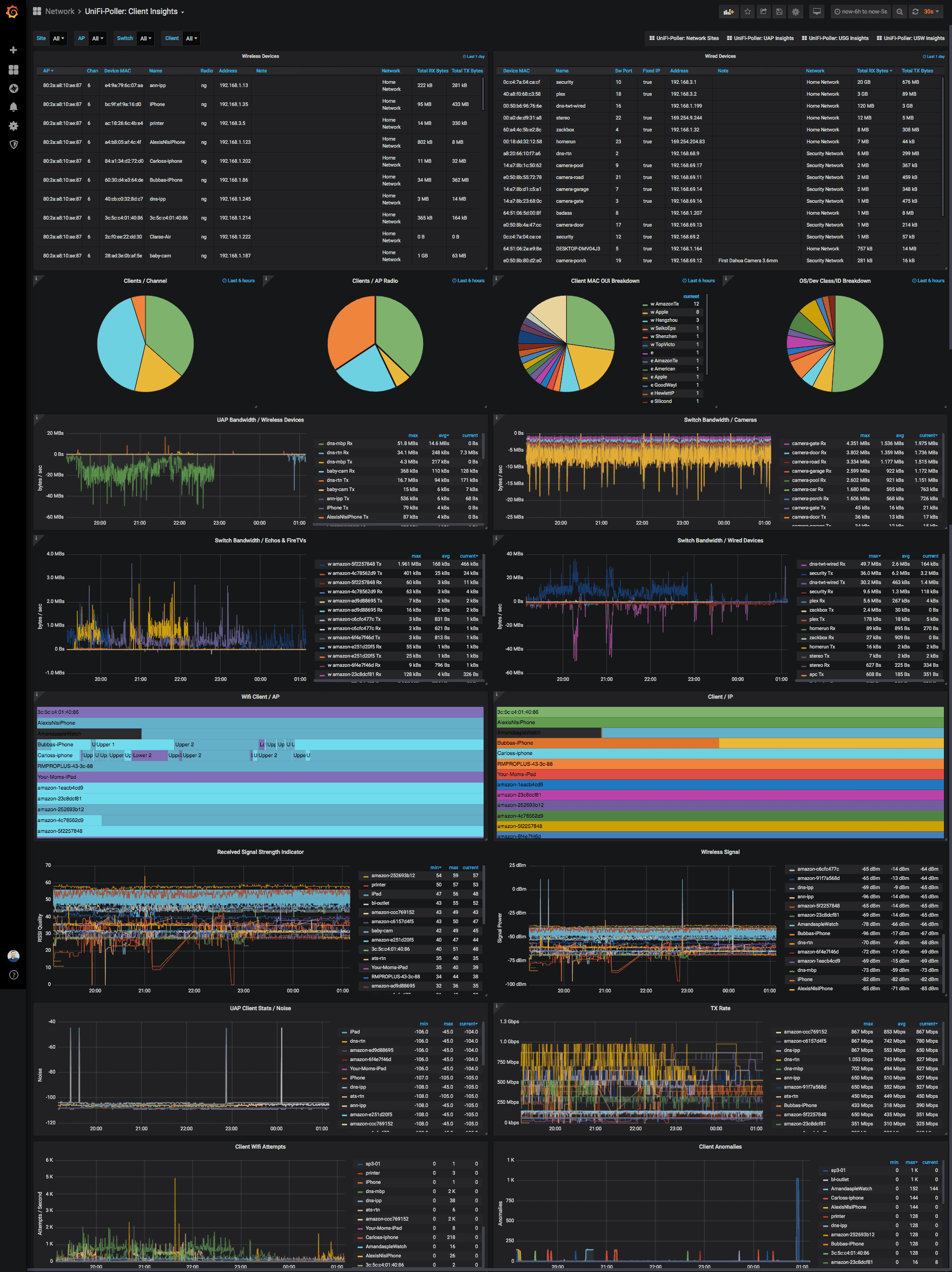Open UniFi-Poller: UAP Insights dashboard link
The width and height of the screenshot is (952, 1272).
point(760,38)
